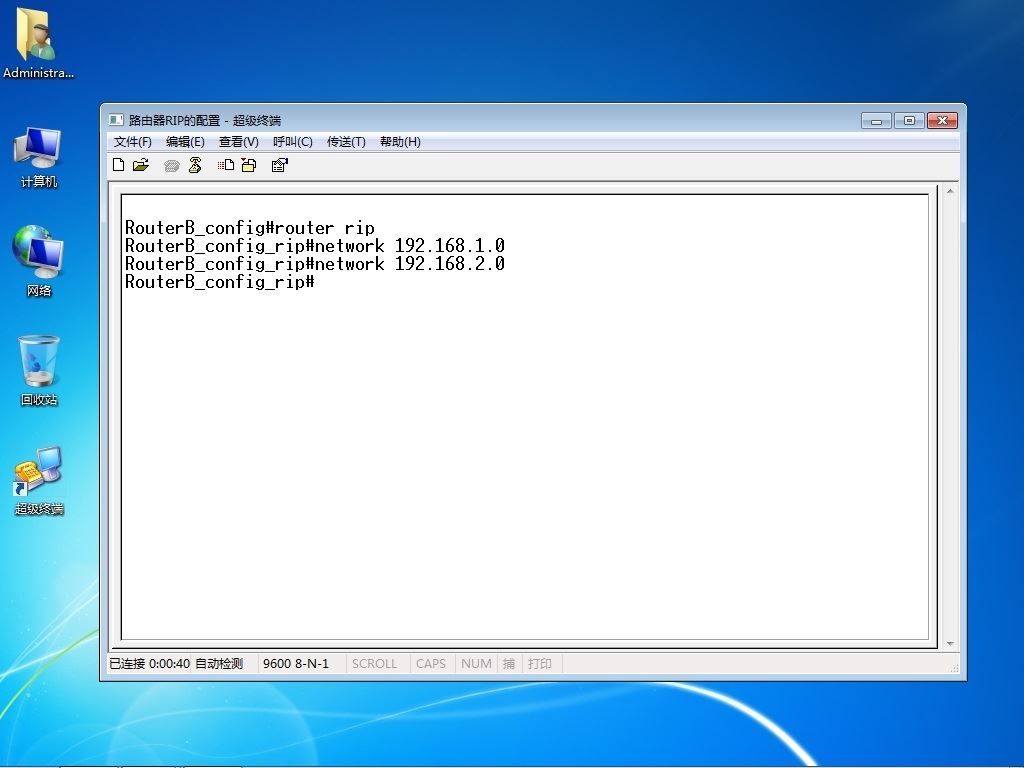The width and height of the screenshot is (1024, 768).
Task: Click the 捕 capture status indicator
Action: (509, 664)
